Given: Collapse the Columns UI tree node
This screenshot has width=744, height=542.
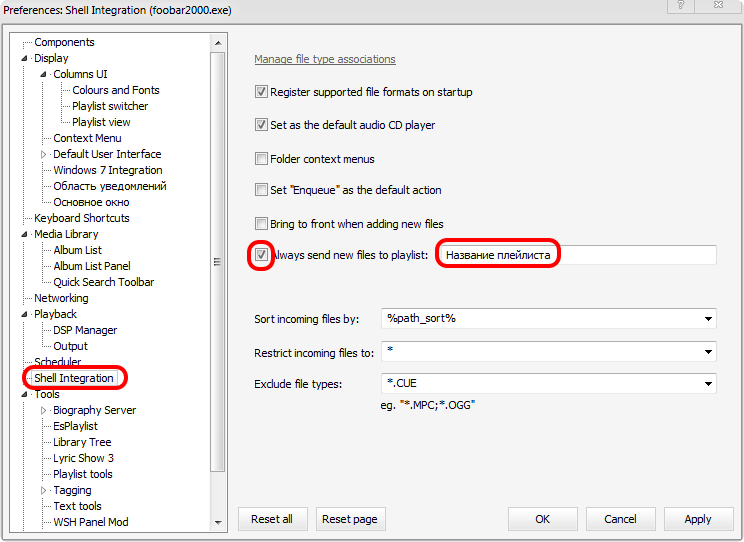Looking at the screenshot, I should point(44,74).
